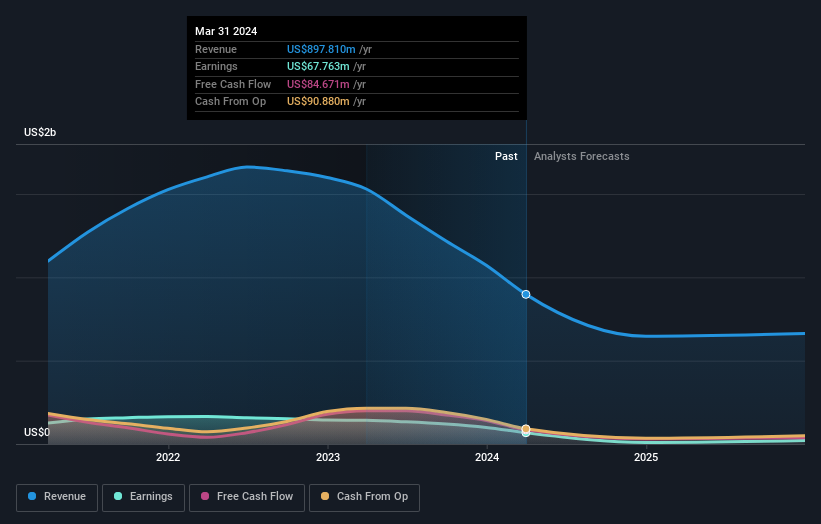Click the Revenue data point marker on chart
The image size is (821, 524).
526,295
